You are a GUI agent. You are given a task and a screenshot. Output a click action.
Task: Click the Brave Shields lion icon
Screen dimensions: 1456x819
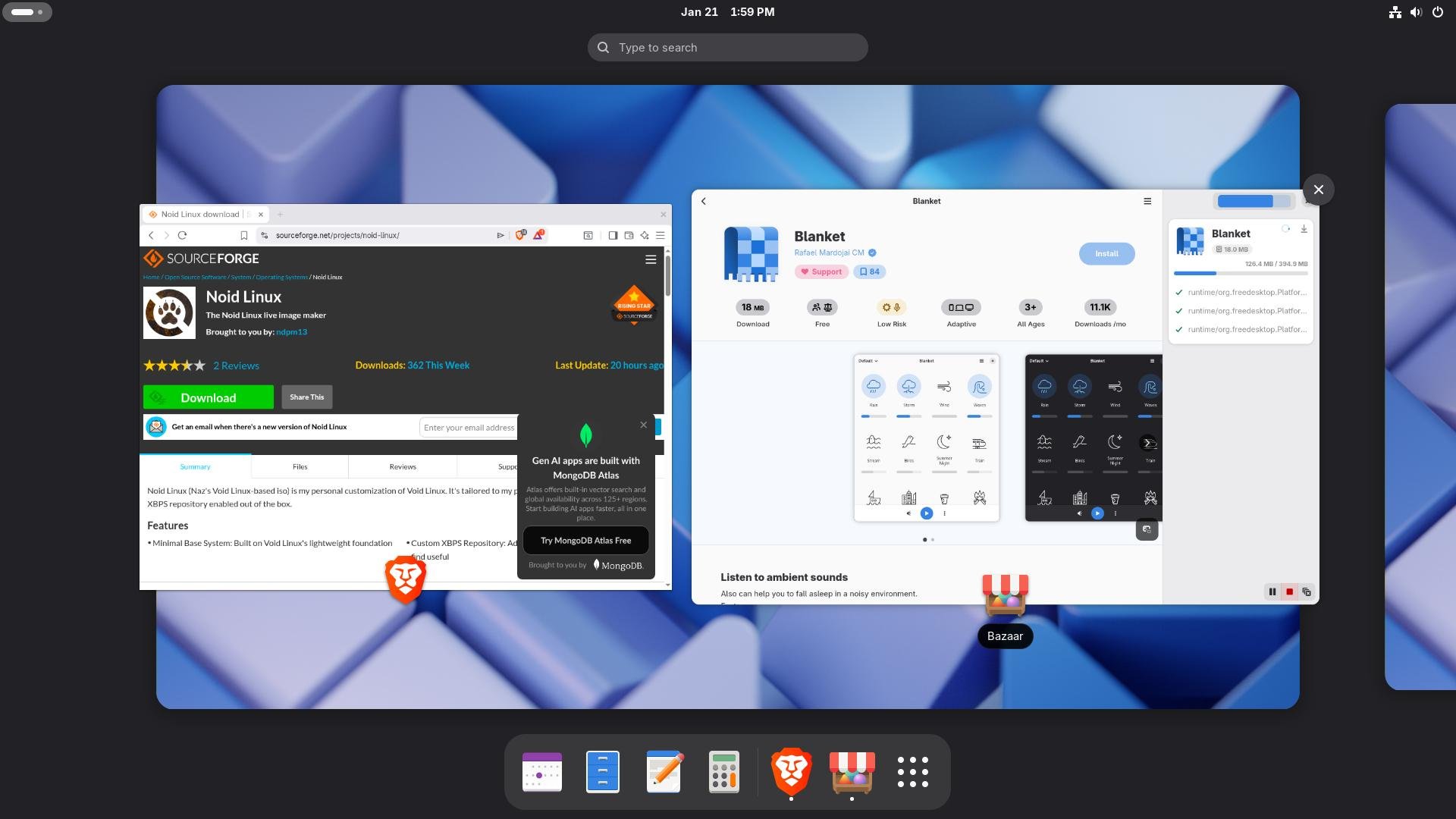tap(520, 235)
